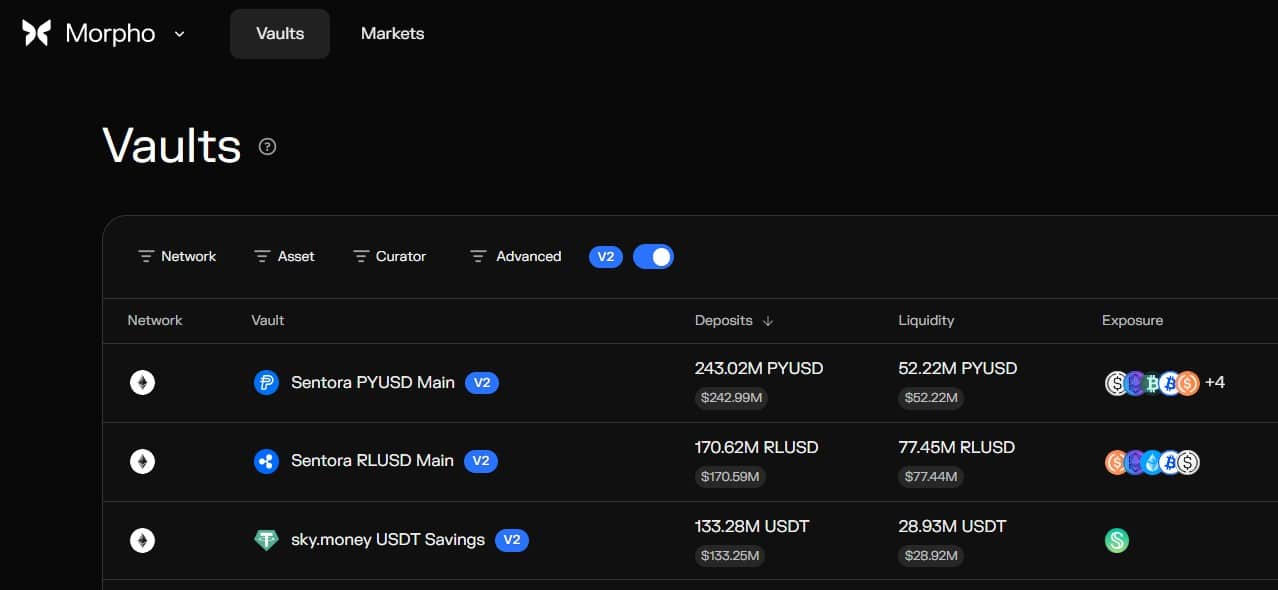
Task: Click V2 badge on sky.money USDT Savings
Action: click(512, 540)
